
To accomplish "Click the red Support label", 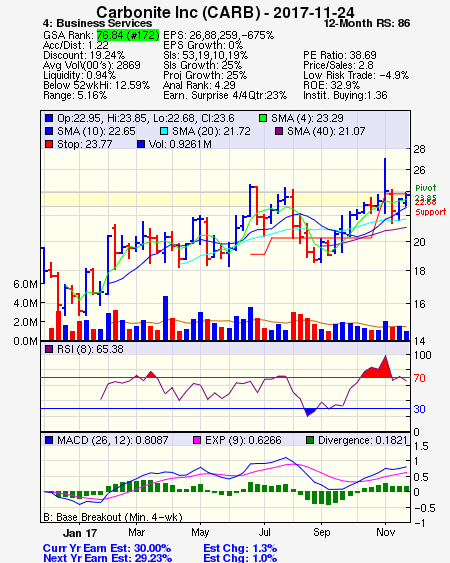I will pos(431,212).
